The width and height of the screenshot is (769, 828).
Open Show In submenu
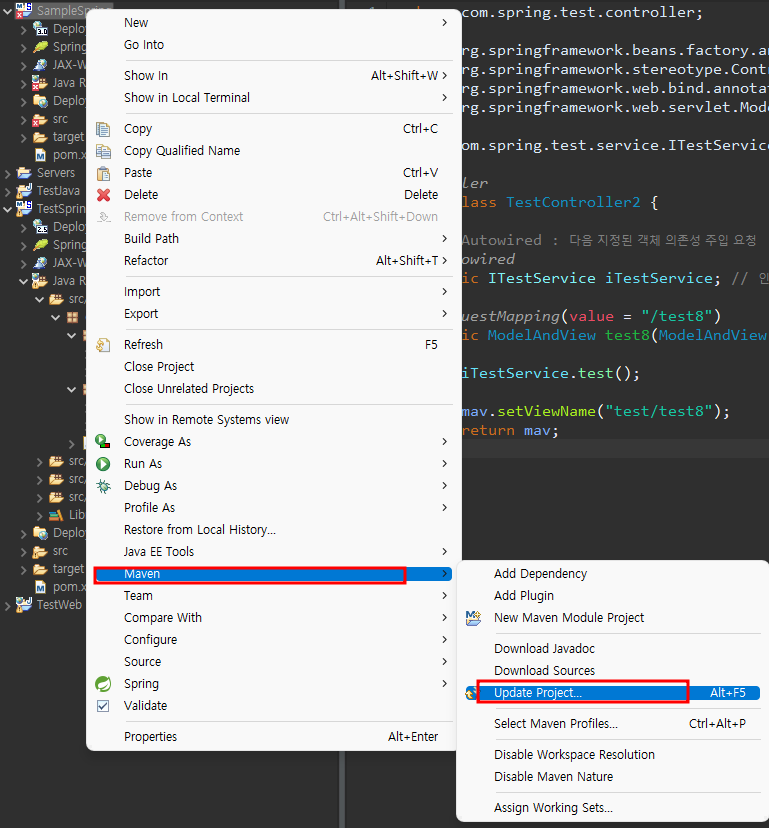coord(274,76)
